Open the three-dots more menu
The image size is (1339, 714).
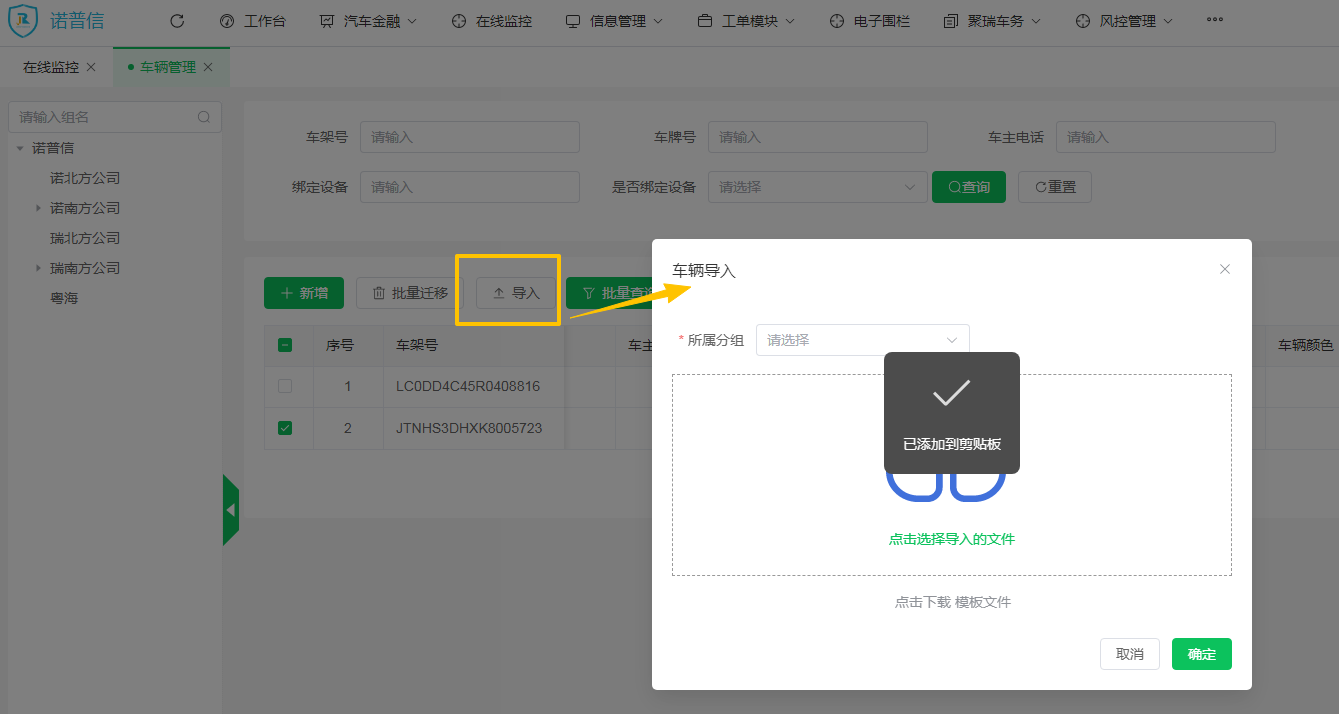1214,20
